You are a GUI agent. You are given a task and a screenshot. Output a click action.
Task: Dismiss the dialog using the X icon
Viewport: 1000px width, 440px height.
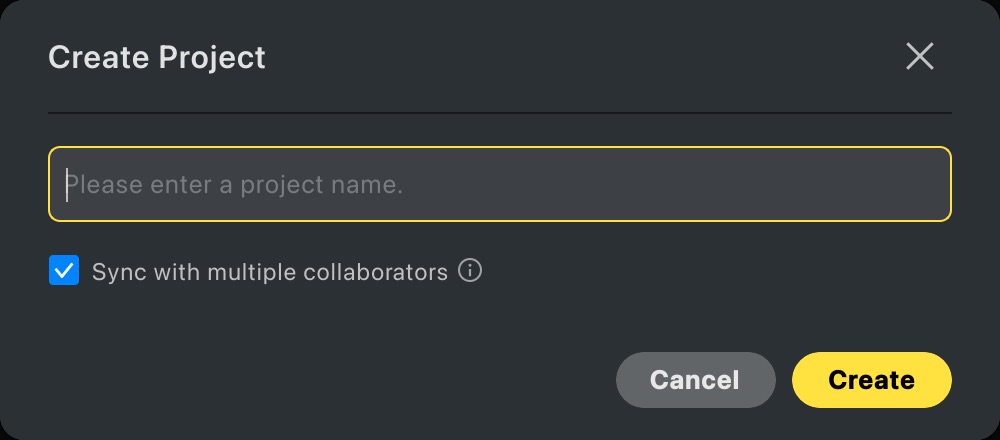(x=919, y=57)
